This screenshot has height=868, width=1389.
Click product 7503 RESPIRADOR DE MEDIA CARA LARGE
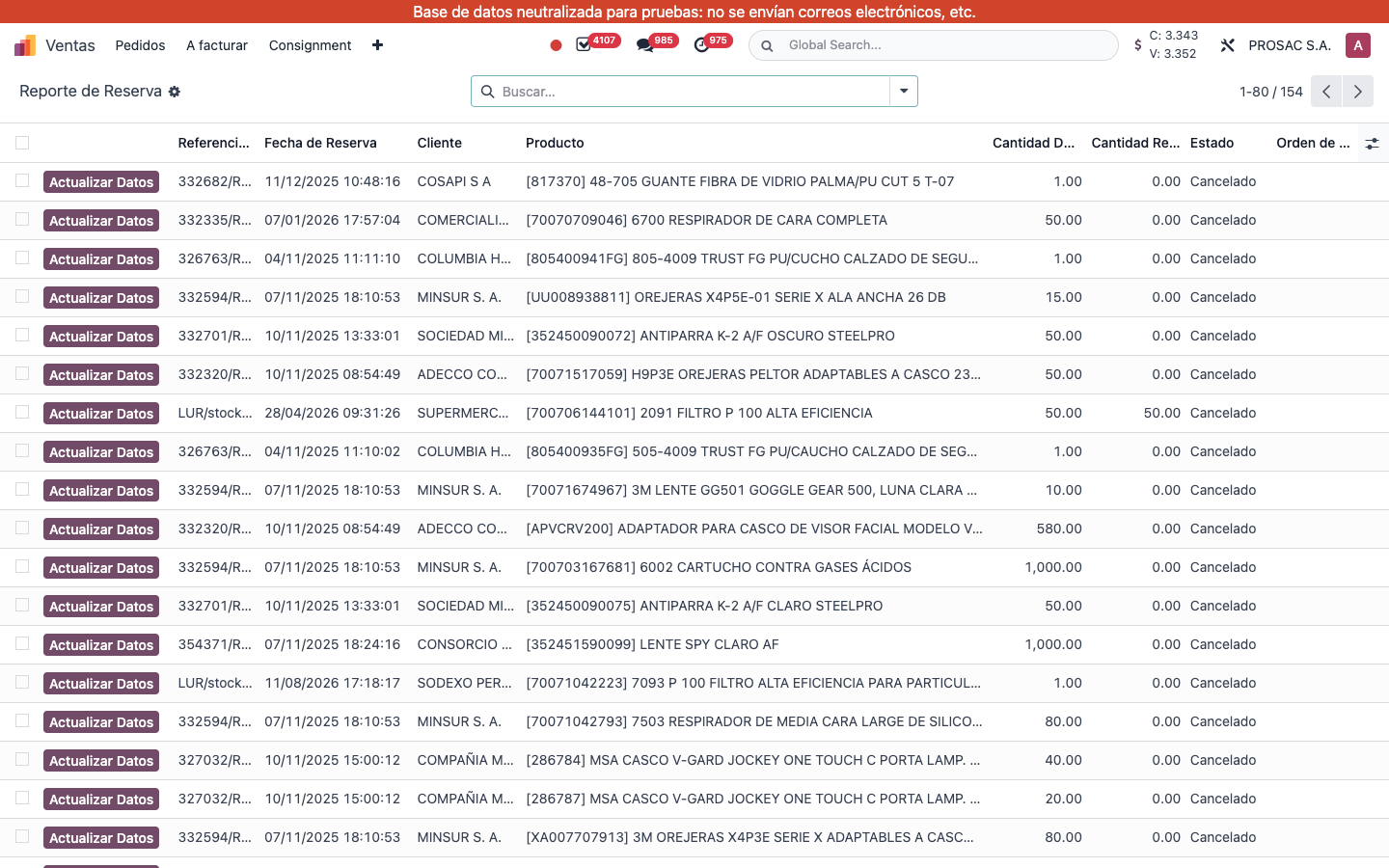754,721
